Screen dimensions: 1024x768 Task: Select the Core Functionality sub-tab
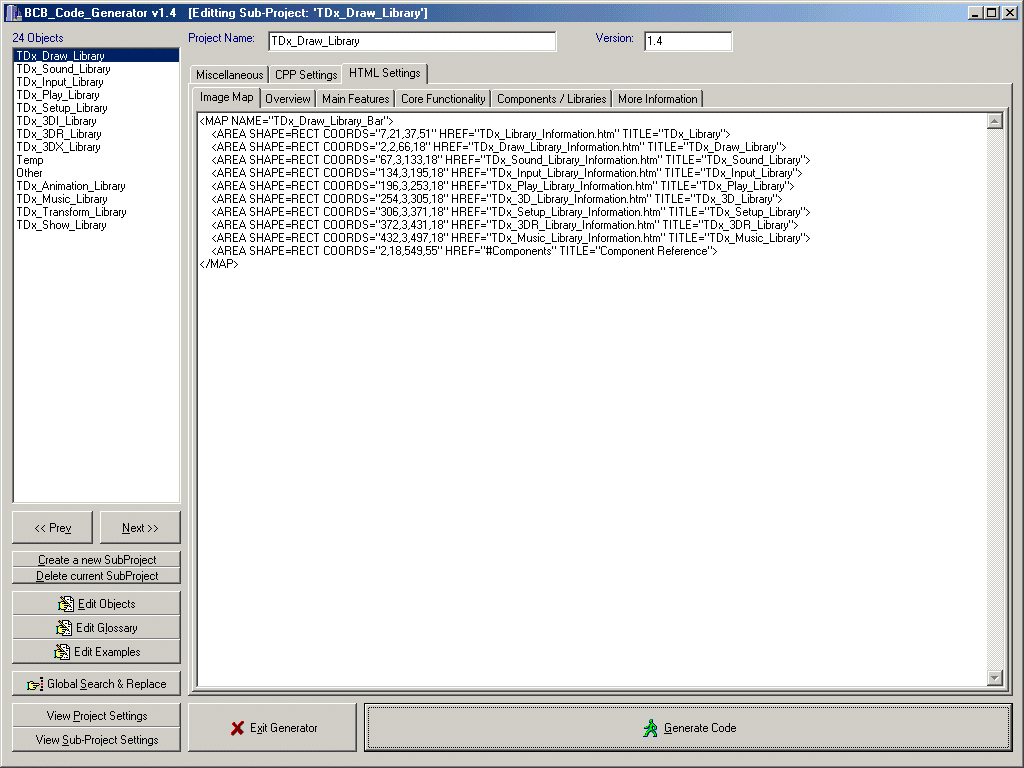pyautogui.click(x=443, y=99)
